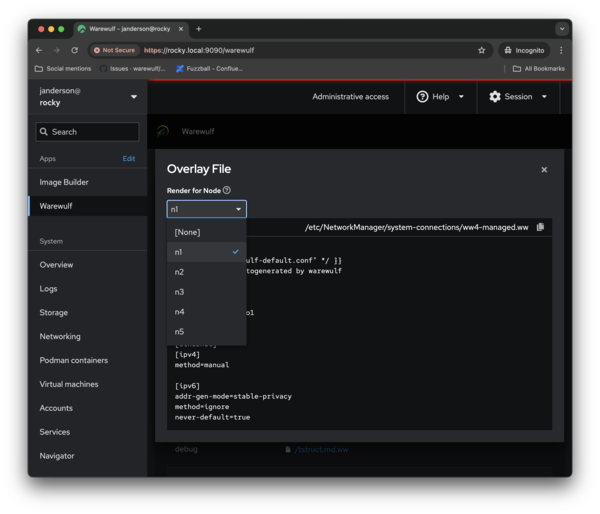The image size is (600, 514).
Task: Open the Session dropdown menu
Action: click(x=518, y=96)
